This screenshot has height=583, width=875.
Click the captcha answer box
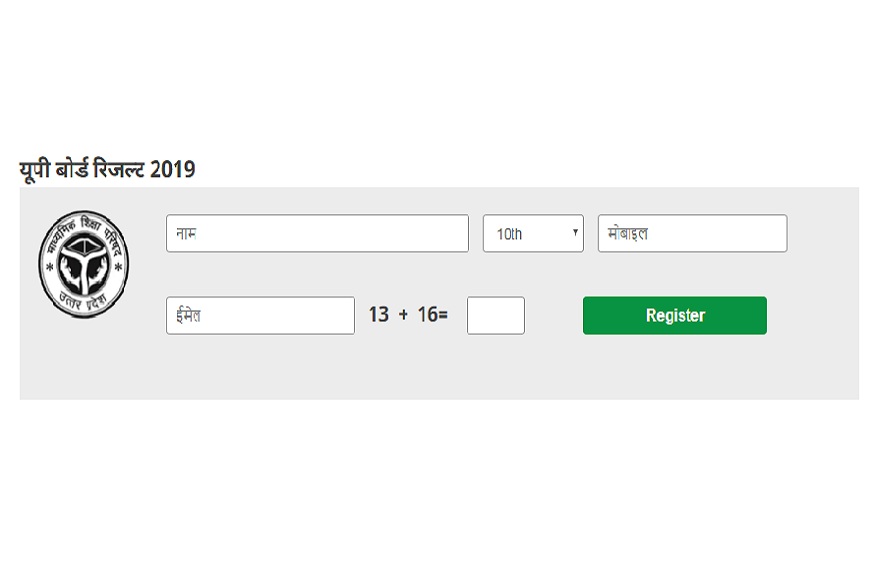pos(495,315)
